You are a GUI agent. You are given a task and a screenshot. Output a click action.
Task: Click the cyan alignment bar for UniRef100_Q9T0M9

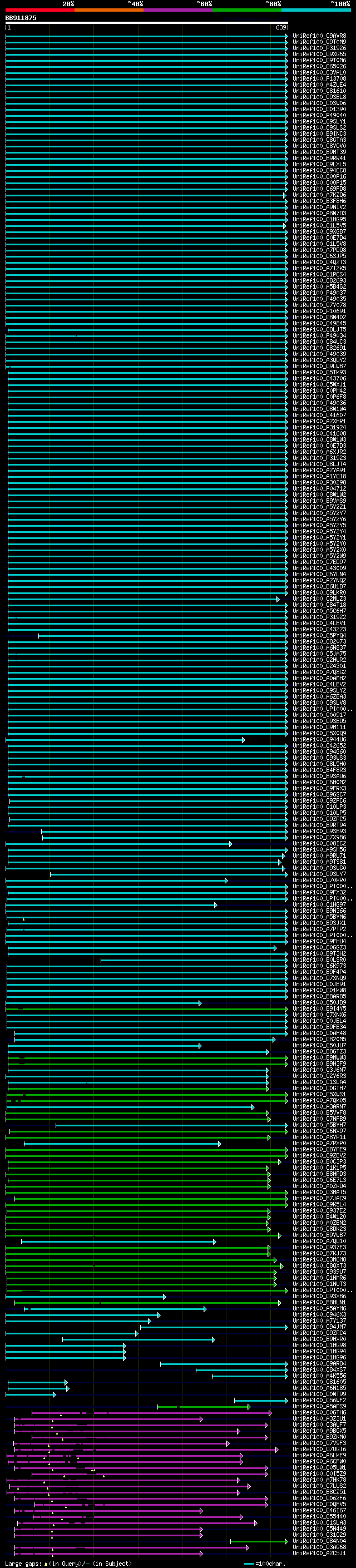[147, 42]
